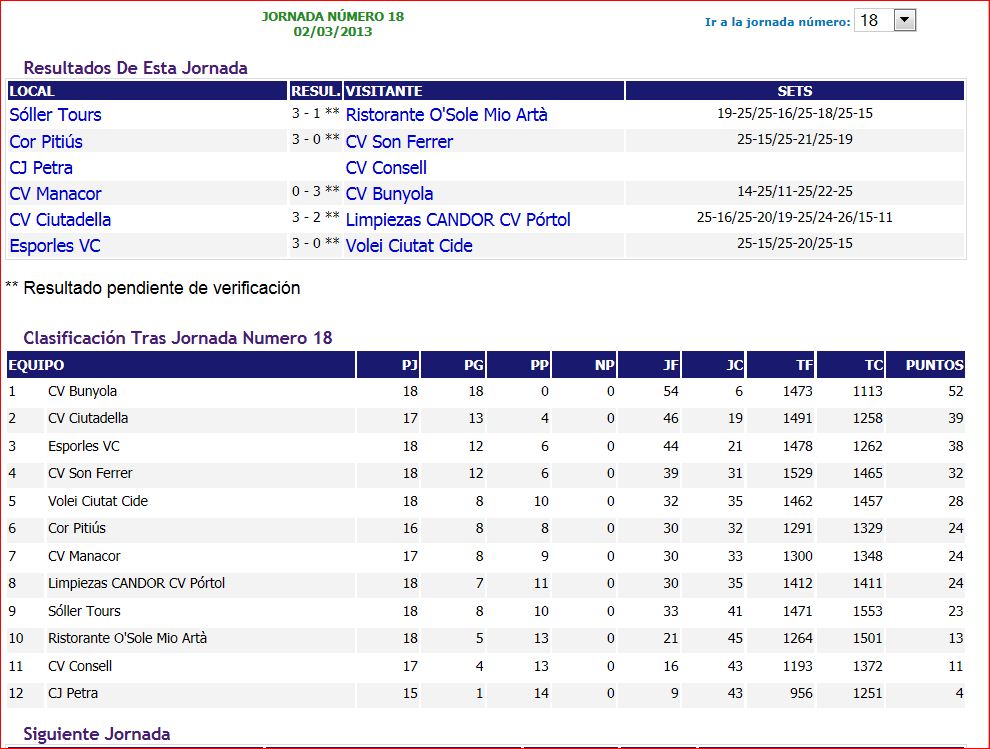The width and height of the screenshot is (990, 749).
Task: Click the PG column header
Action: 453,365
